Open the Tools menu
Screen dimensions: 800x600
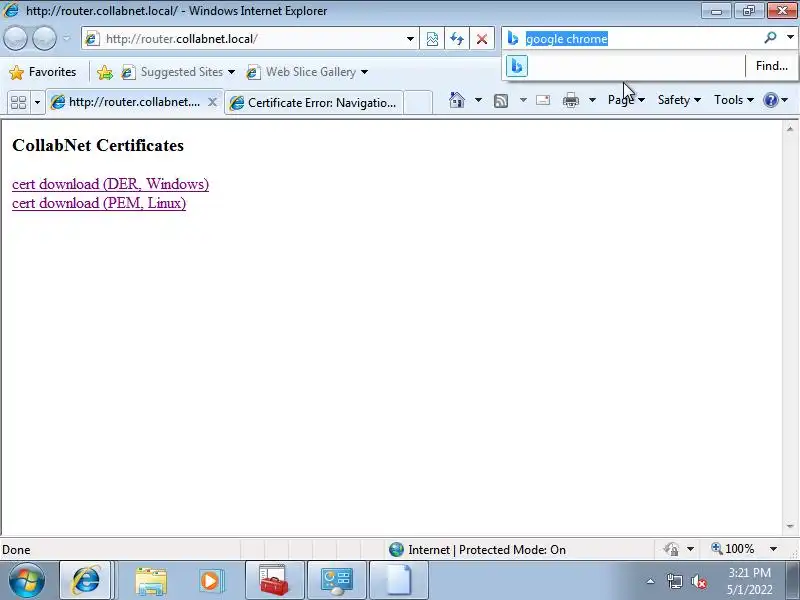pos(734,100)
